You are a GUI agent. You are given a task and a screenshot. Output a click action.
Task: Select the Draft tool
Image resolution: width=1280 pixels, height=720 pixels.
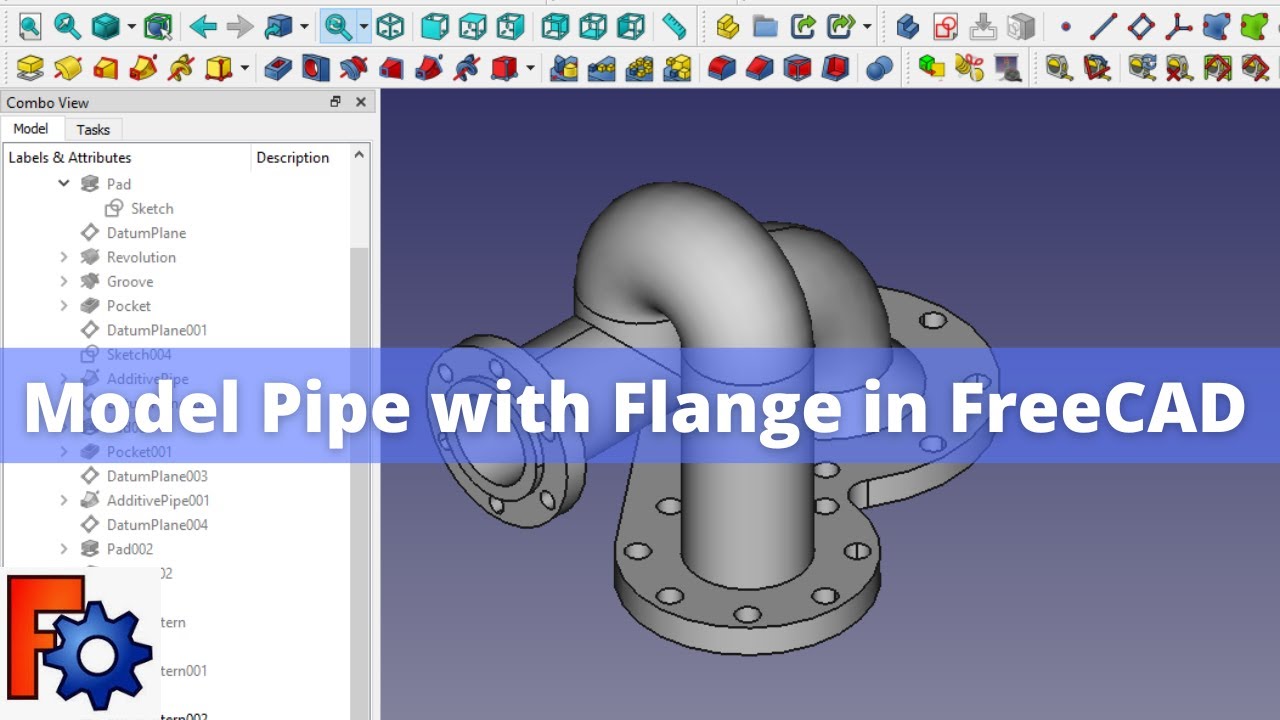click(x=798, y=68)
